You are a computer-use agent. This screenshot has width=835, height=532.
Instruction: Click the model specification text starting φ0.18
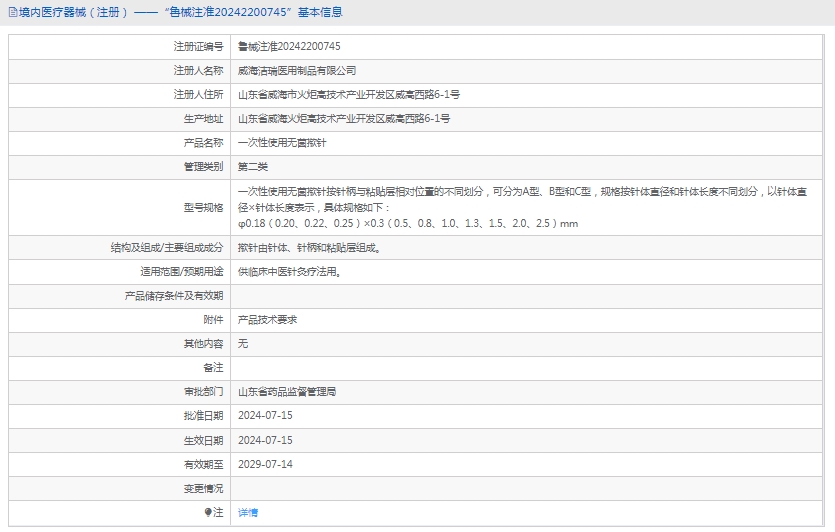(407, 223)
